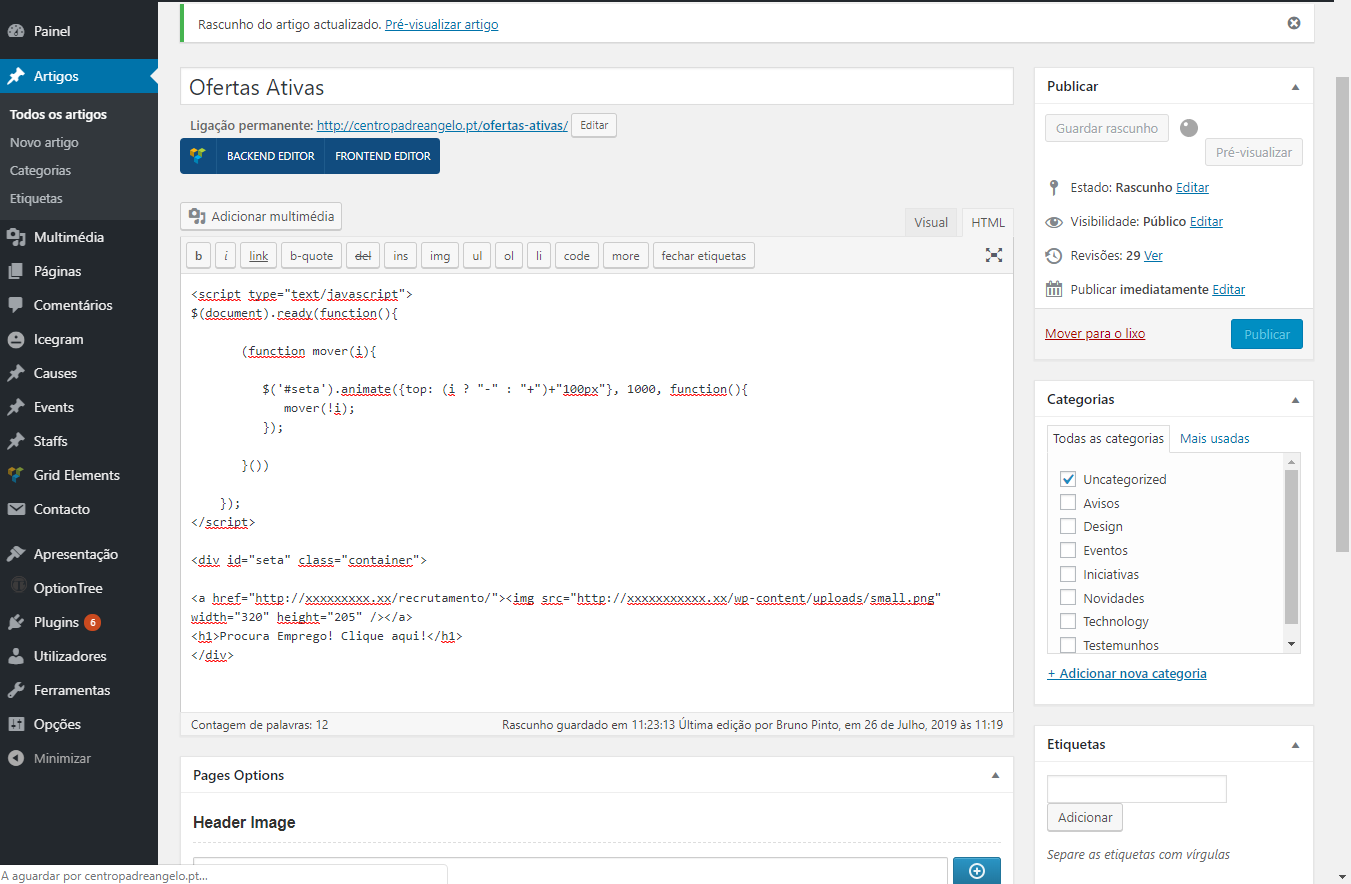Select the Novidades category checkbox
1351x884 pixels.
coord(1068,598)
